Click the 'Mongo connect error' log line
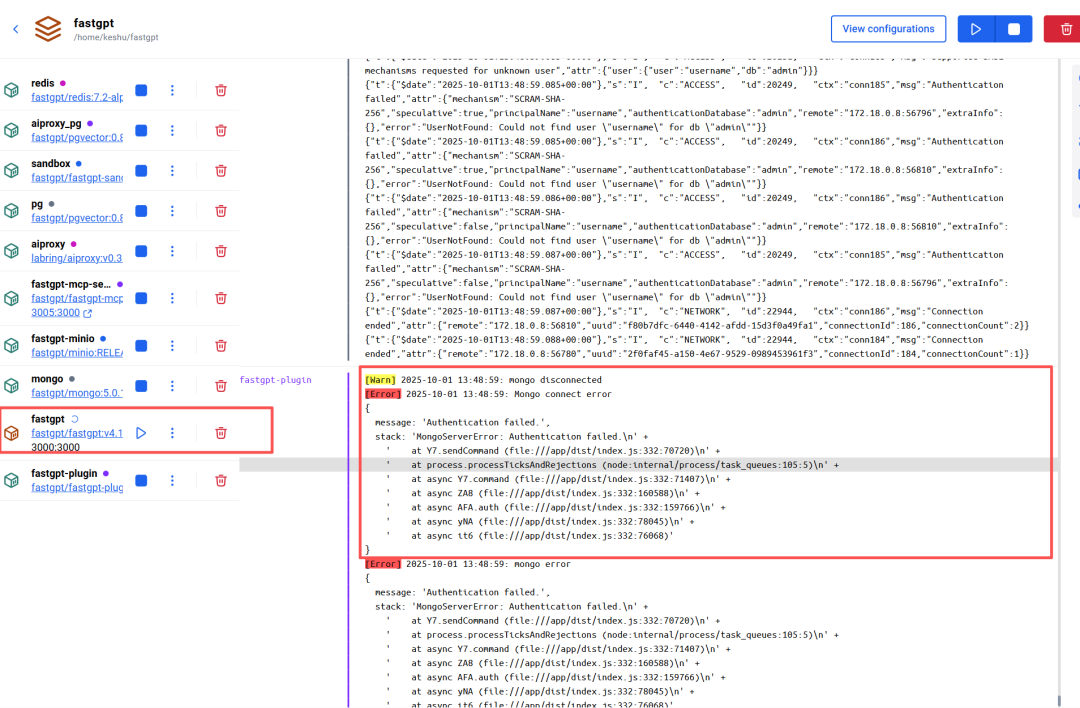 click(x=488, y=394)
